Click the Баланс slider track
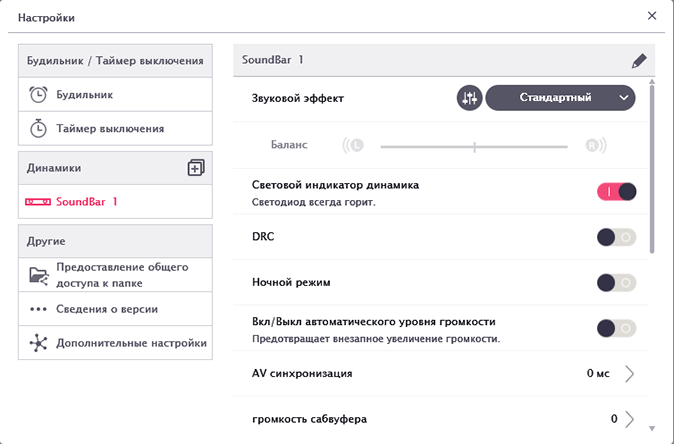Viewport: 674px width, 444px height. pyautogui.click(x=475, y=146)
